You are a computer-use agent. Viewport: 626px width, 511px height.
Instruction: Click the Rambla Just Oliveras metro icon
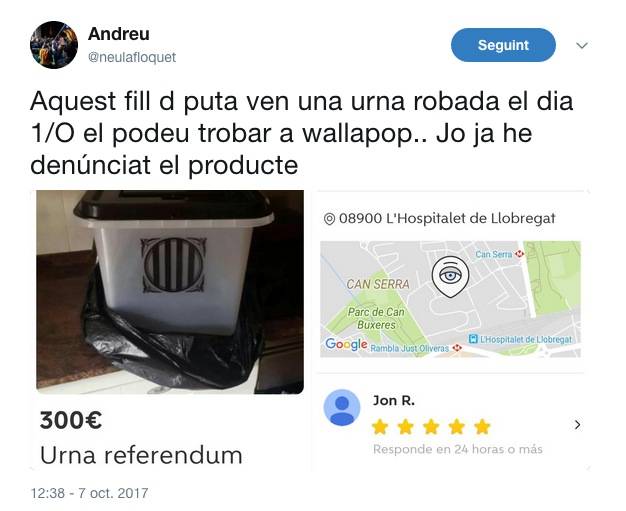pyautogui.click(x=458, y=348)
